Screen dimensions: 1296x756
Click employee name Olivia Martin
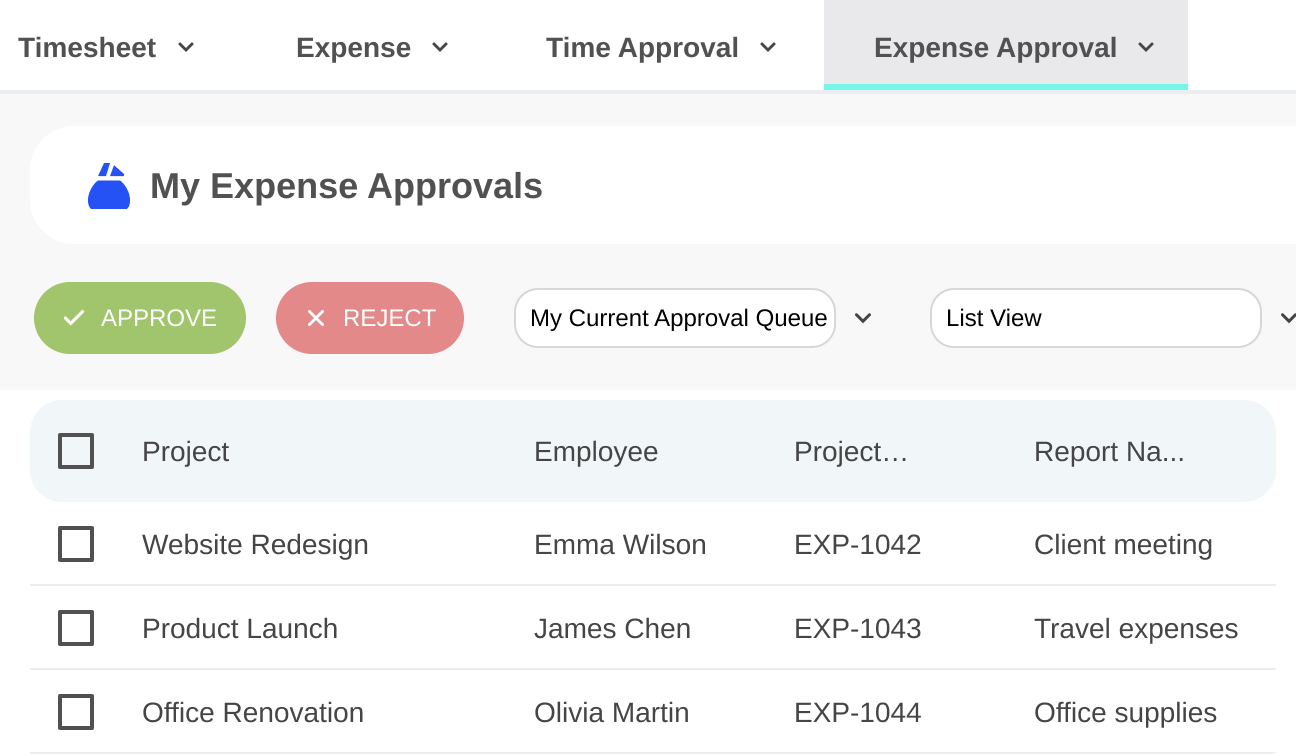612,712
